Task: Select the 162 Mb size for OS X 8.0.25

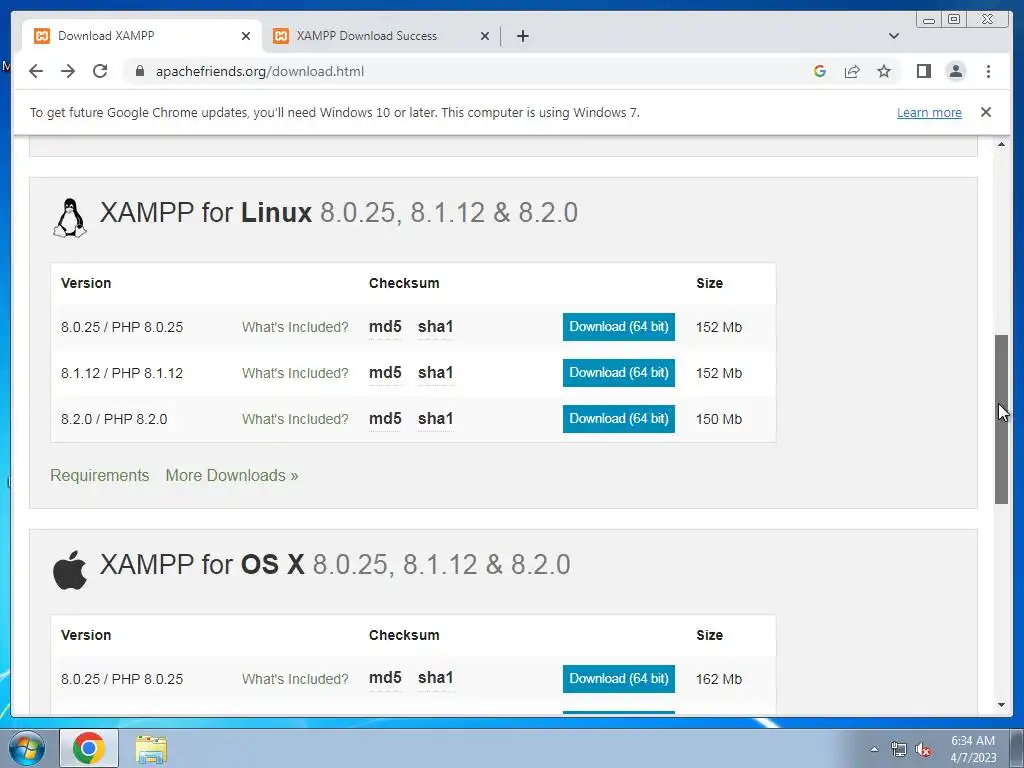Action: (719, 679)
